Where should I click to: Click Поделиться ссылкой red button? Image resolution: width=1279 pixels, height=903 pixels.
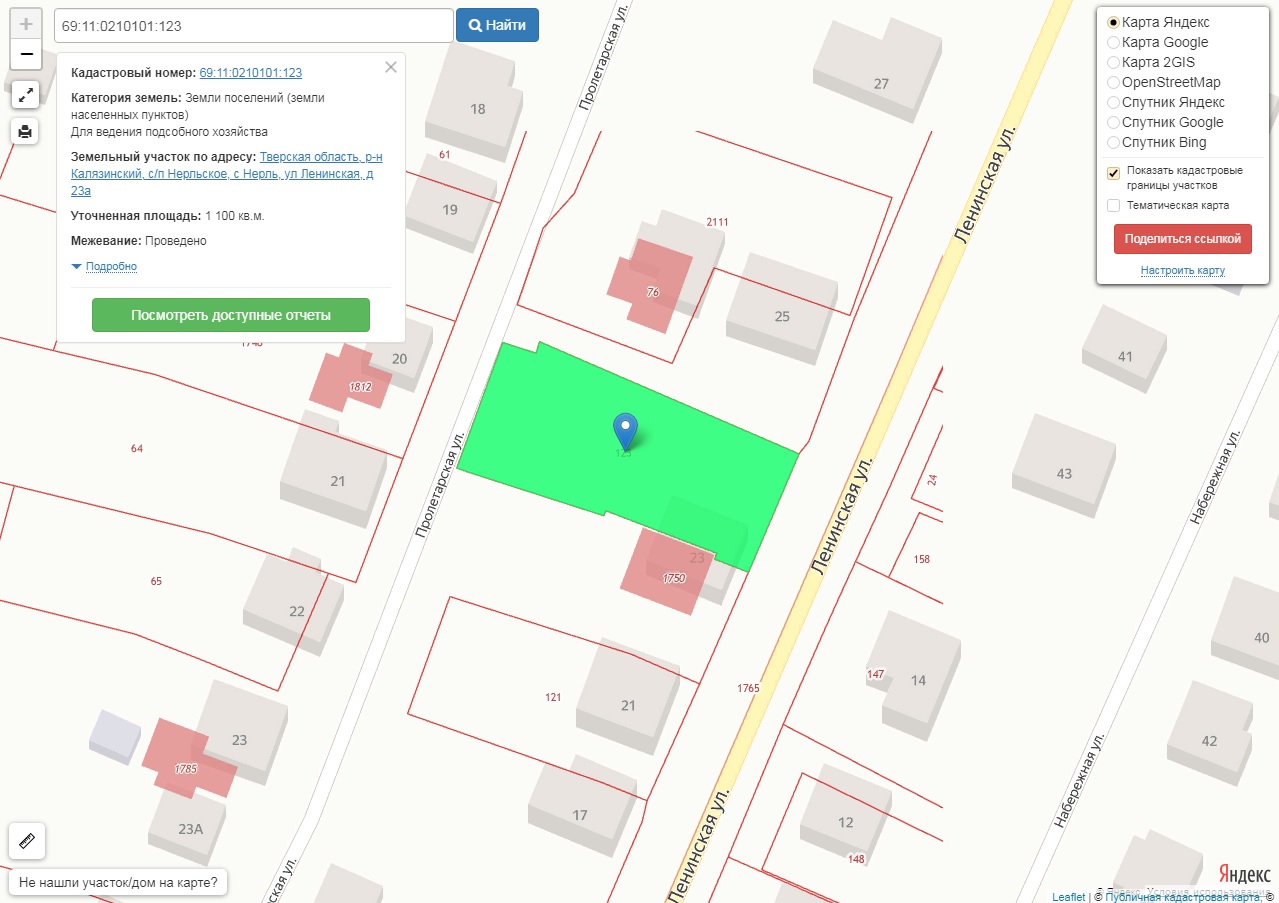[1183, 239]
